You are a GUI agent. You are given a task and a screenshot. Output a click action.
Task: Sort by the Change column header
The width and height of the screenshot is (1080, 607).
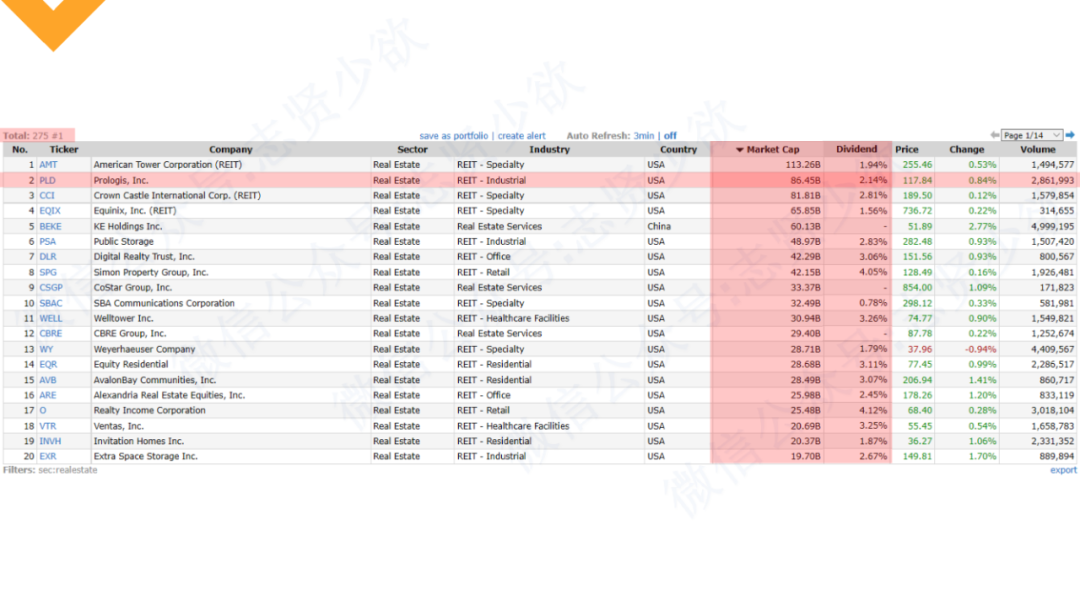tap(966, 150)
